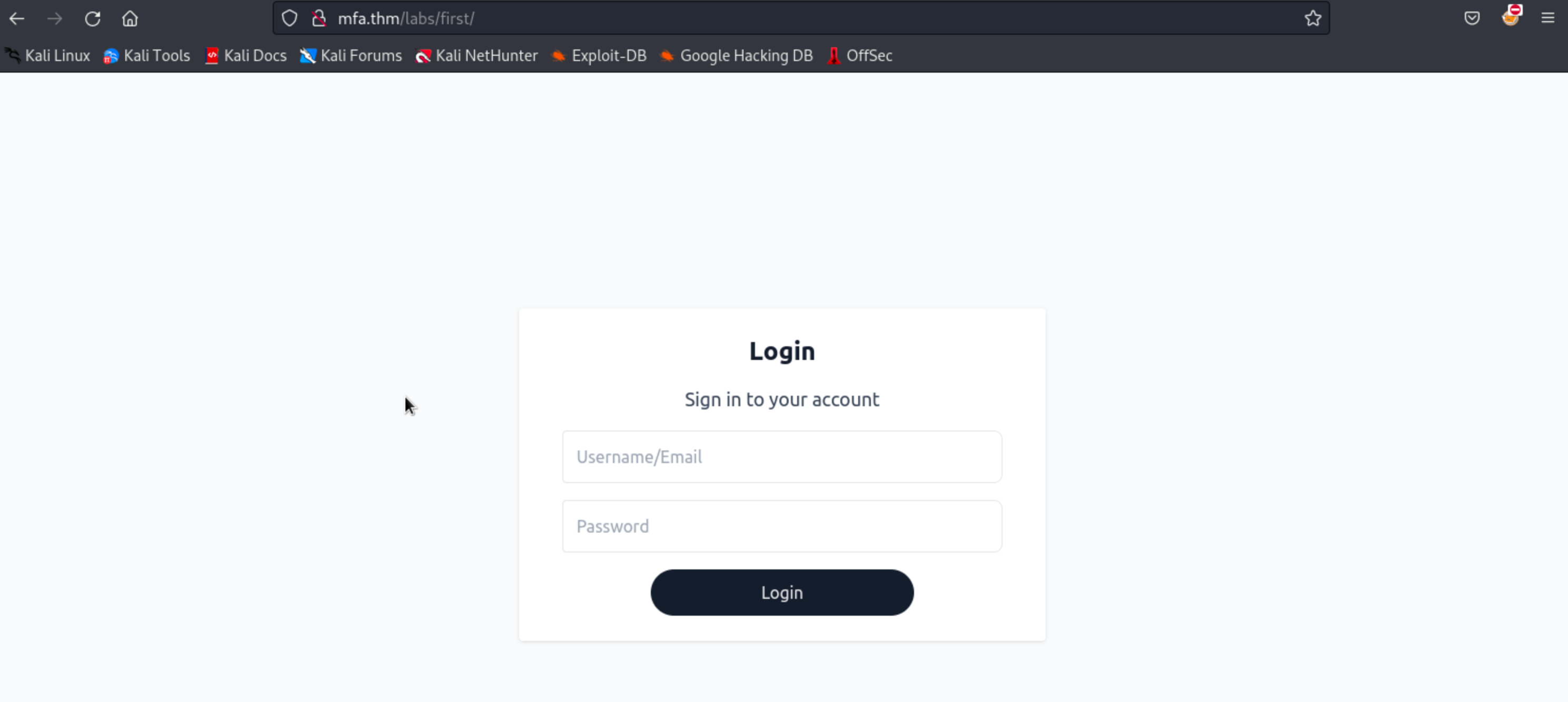Bookmark this page with the star
Screen dimensions: 1568x702
1312,18
